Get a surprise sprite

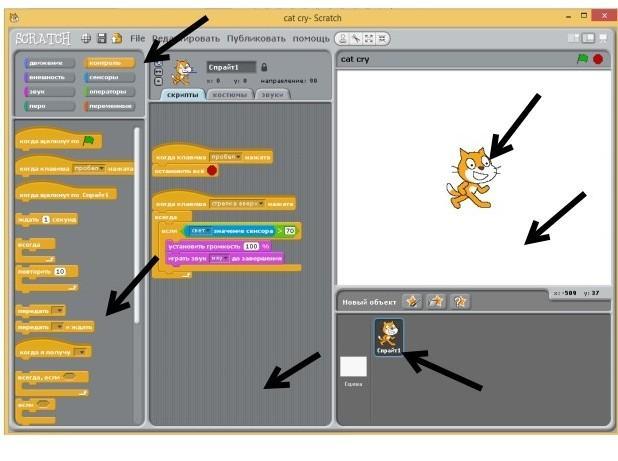tap(460, 302)
